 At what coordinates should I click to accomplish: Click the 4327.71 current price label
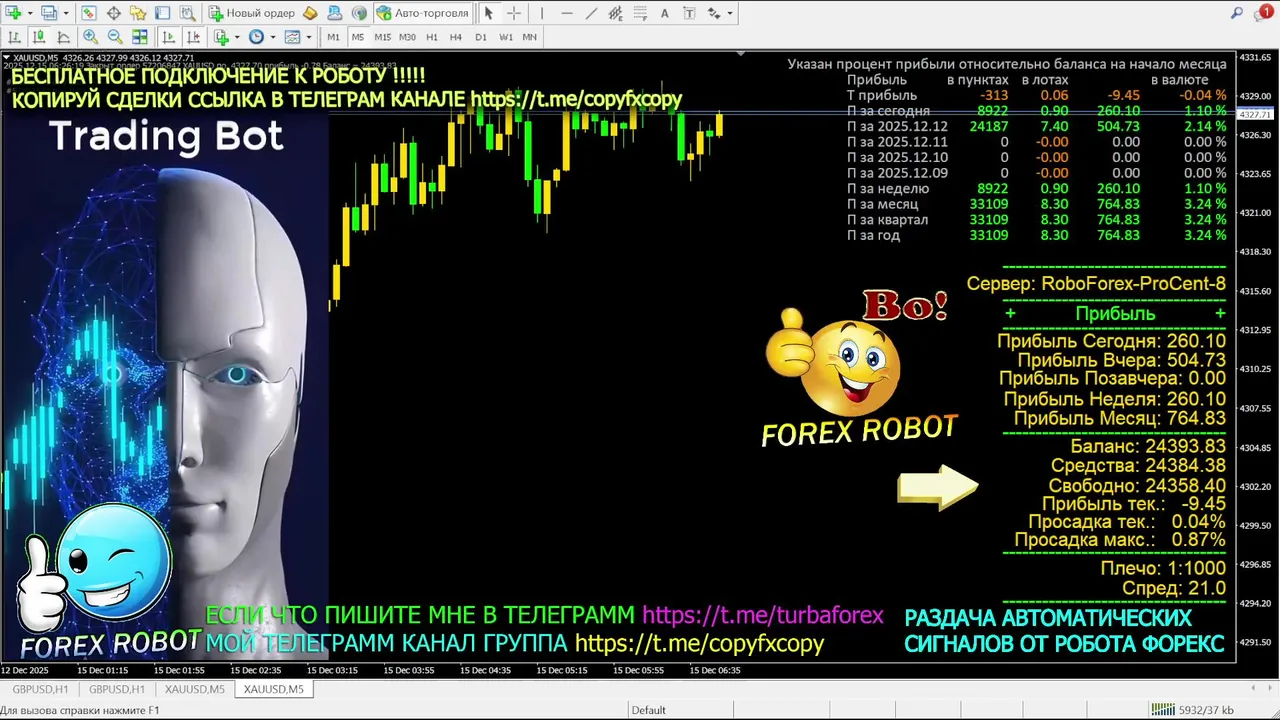[1256, 115]
